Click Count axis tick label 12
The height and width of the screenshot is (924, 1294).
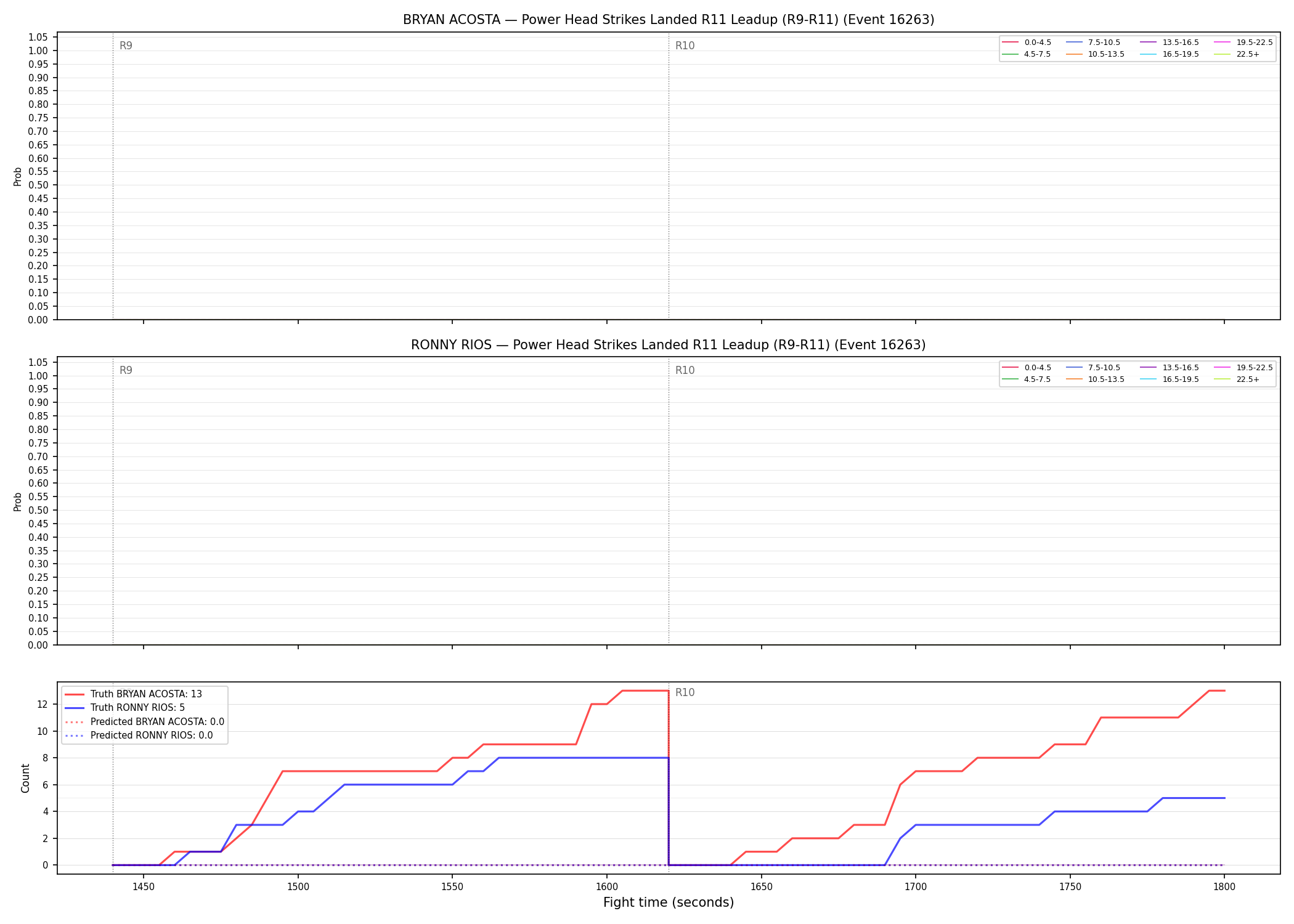pos(43,704)
